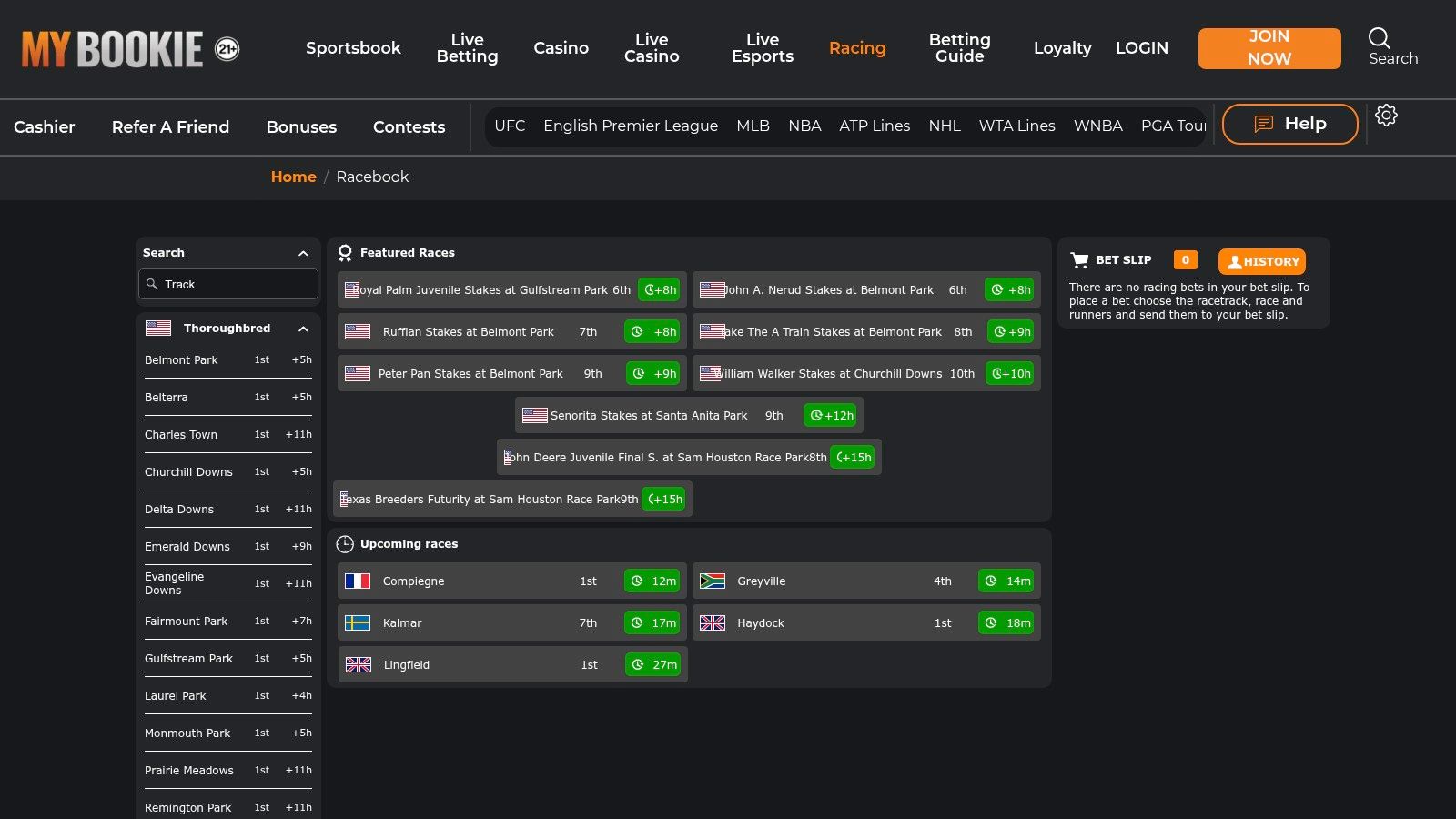Open the Search magnifier in header

click(x=1380, y=38)
